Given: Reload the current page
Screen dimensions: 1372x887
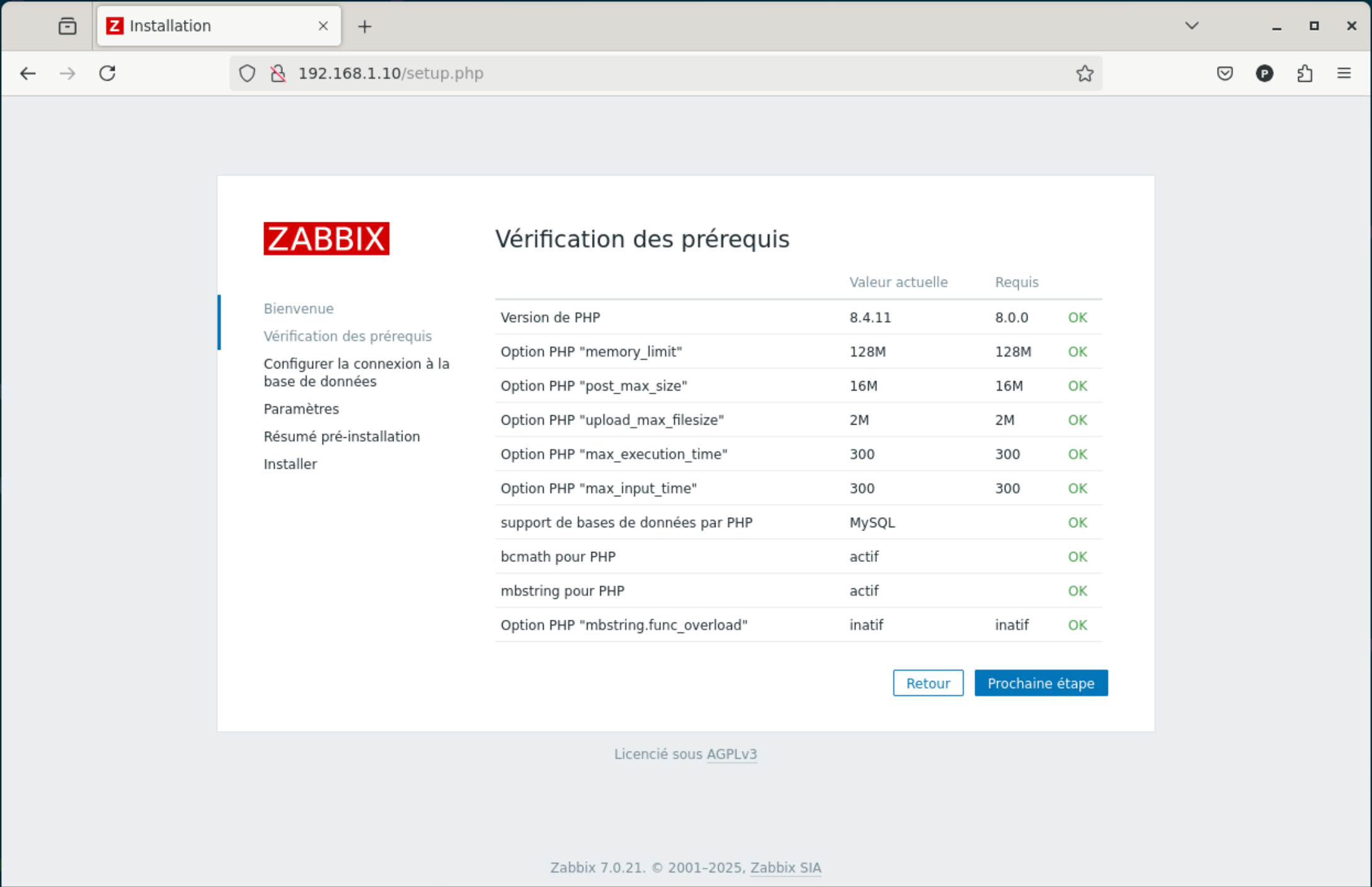Looking at the screenshot, I should click(x=107, y=74).
